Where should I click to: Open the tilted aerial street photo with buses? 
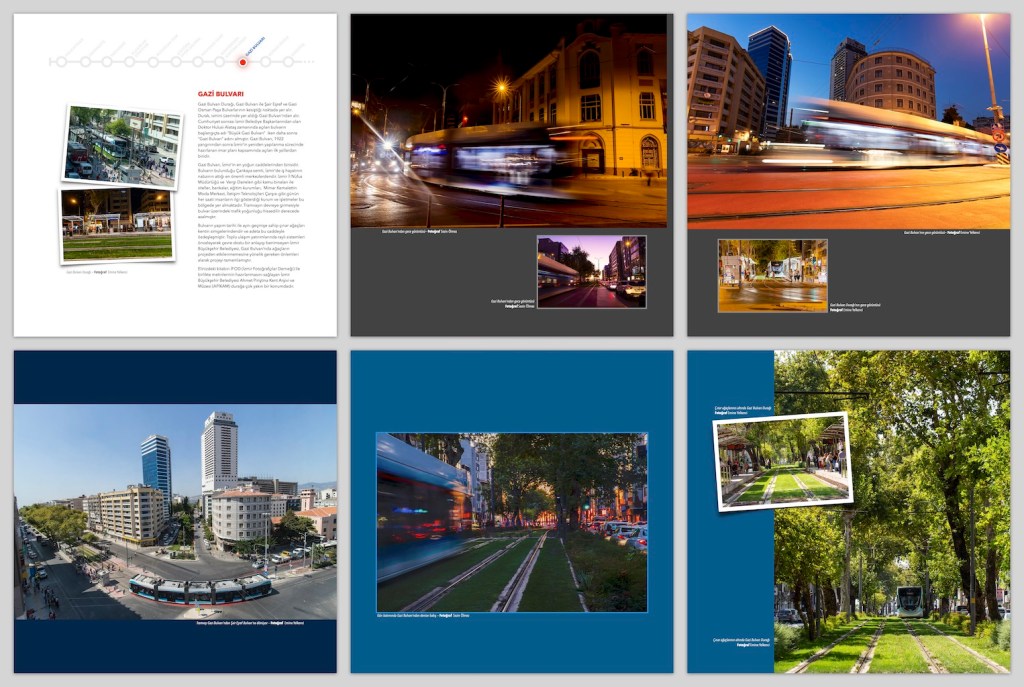click(x=122, y=146)
